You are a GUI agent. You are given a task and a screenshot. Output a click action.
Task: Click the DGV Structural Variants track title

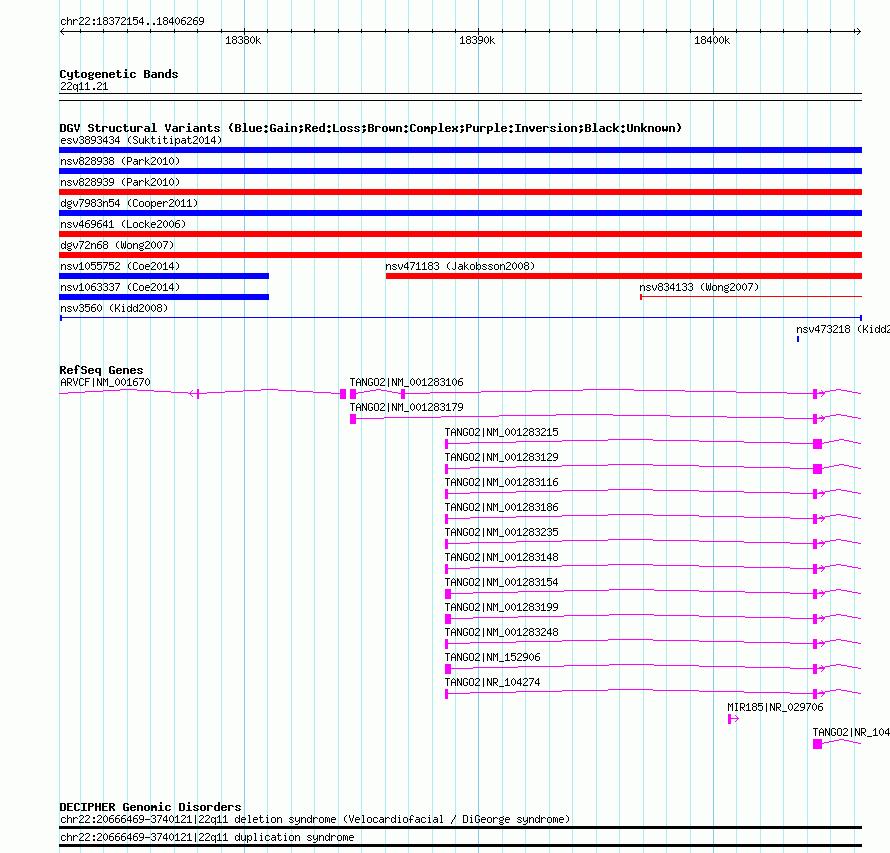[371, 128]
